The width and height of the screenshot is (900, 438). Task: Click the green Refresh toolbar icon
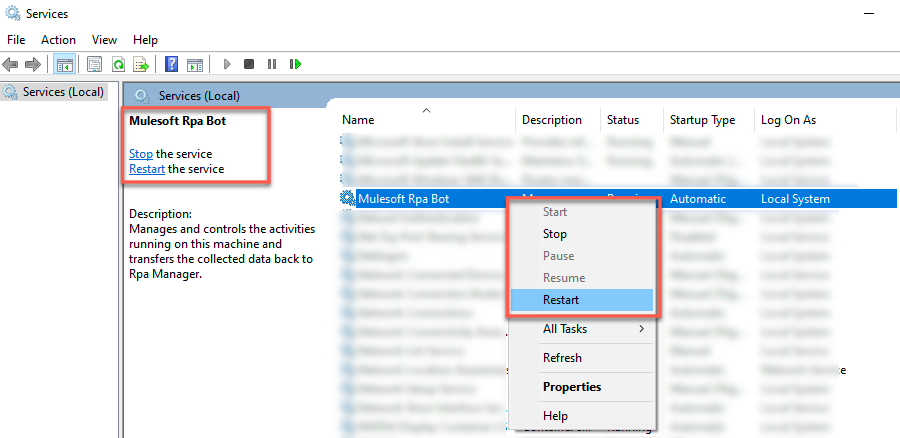coord(118,64)
